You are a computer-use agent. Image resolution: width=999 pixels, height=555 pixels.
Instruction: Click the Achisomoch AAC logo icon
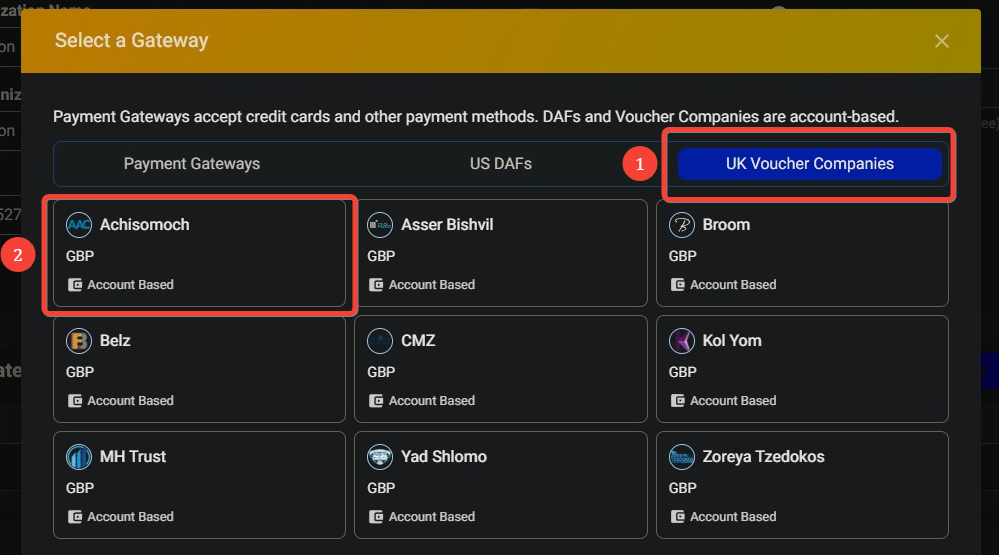(79, 225)
